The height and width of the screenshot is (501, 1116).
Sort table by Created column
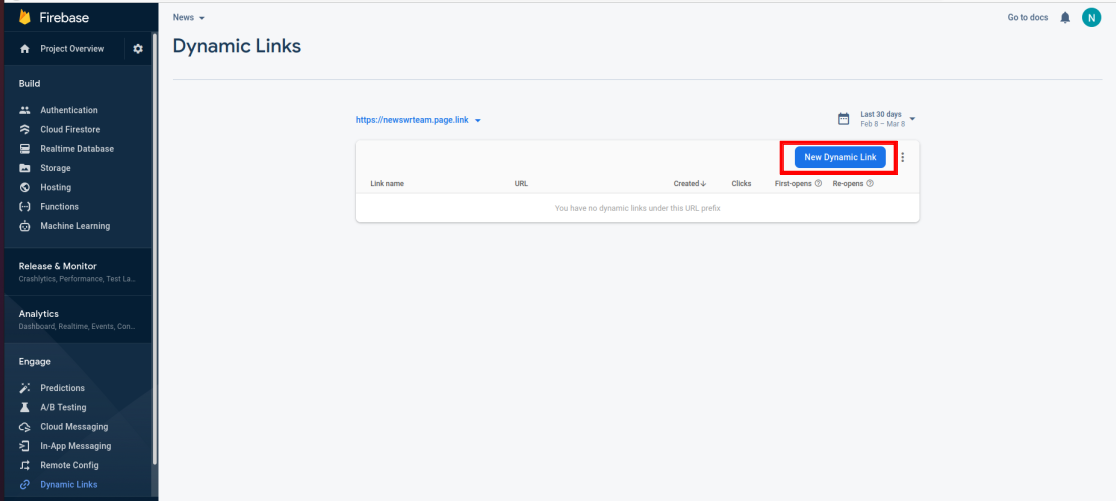[x=689, y=184]
